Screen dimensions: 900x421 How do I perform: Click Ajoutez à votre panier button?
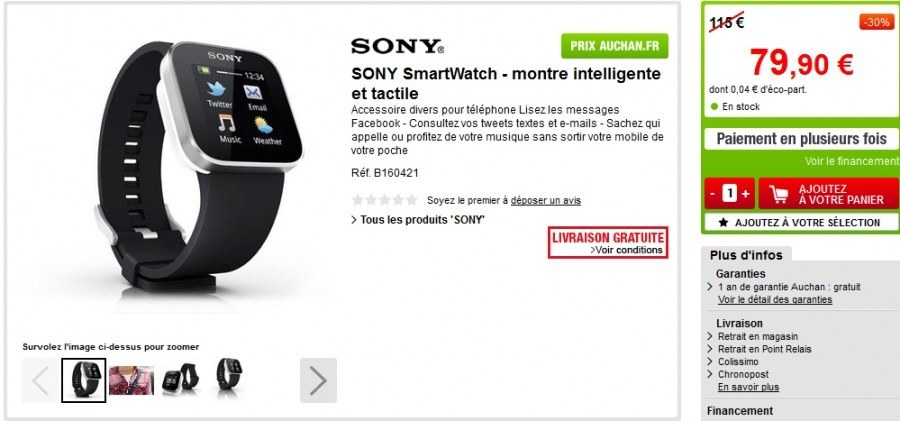pos(828,194)
